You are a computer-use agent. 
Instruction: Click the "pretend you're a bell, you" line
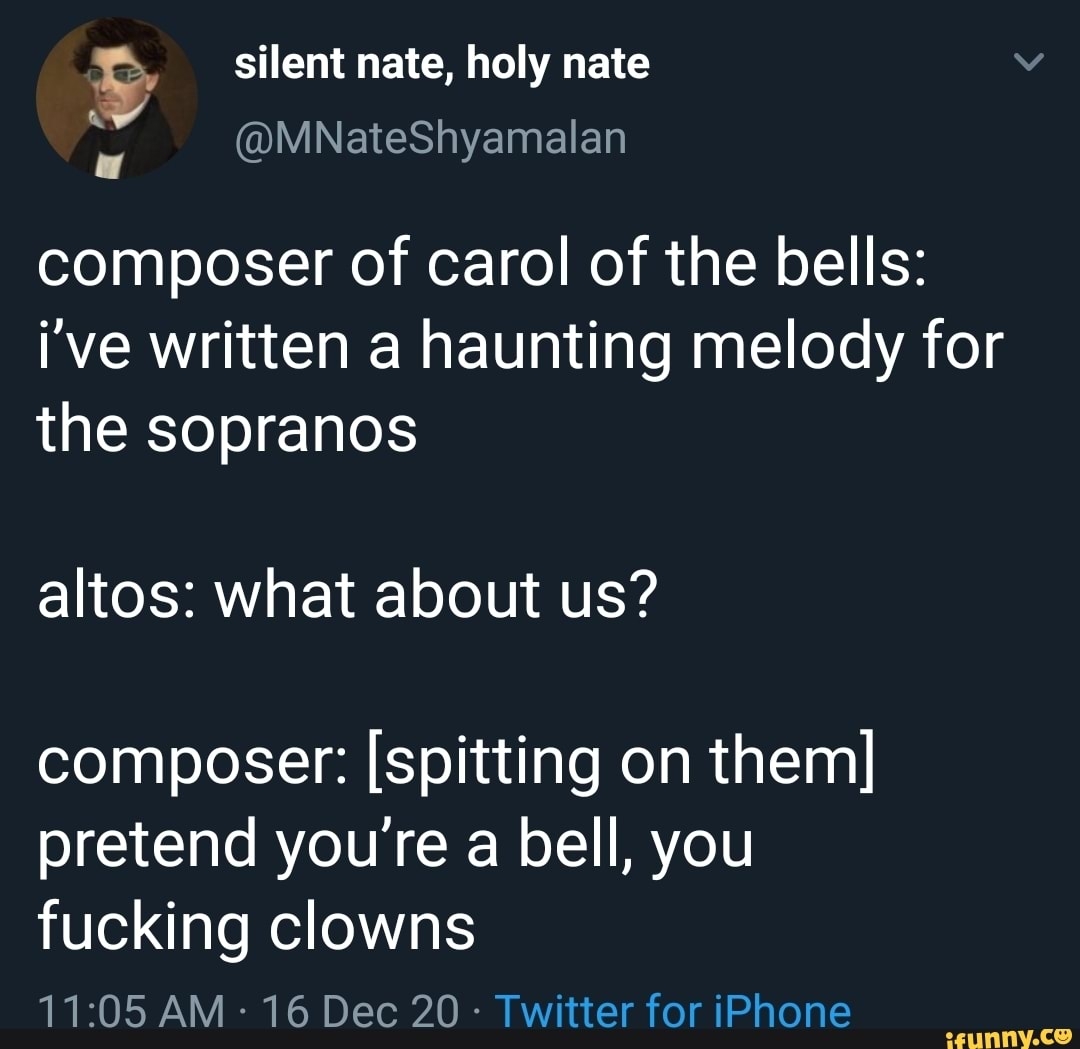[395, 846]
